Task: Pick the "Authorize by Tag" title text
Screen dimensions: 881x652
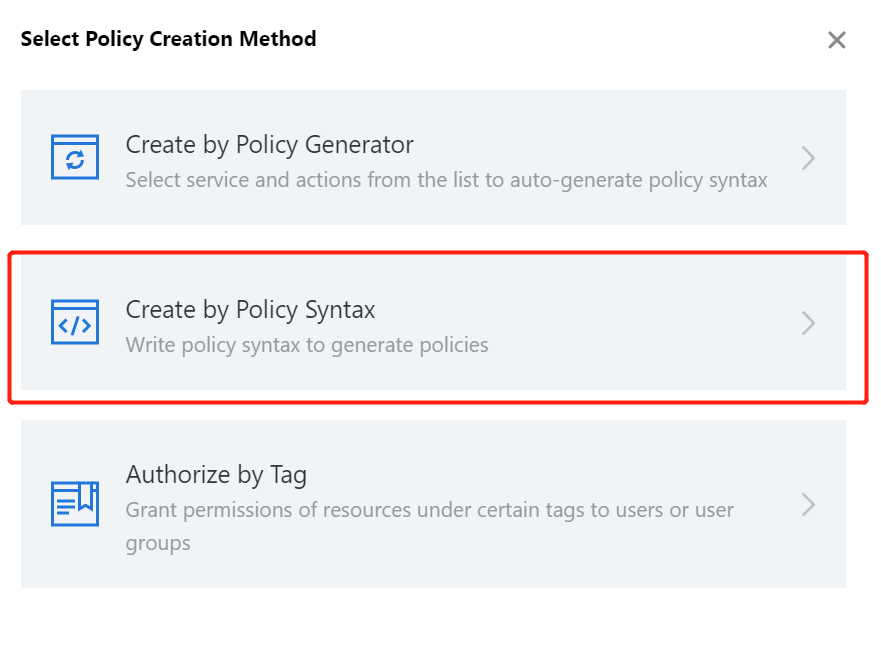Action: (x=216, y=474)
